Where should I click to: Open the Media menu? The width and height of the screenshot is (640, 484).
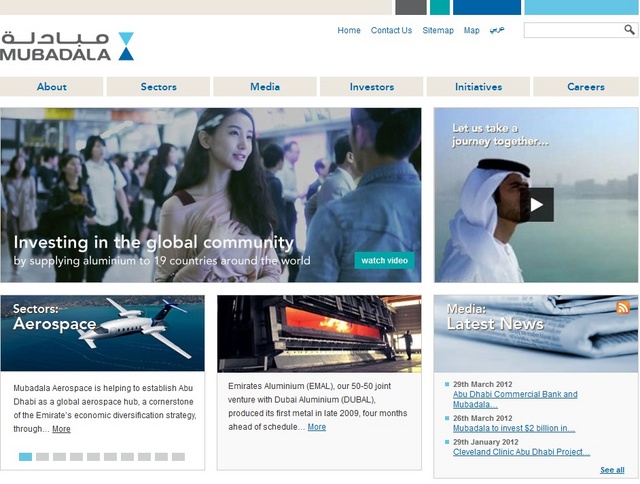[265, 87]
